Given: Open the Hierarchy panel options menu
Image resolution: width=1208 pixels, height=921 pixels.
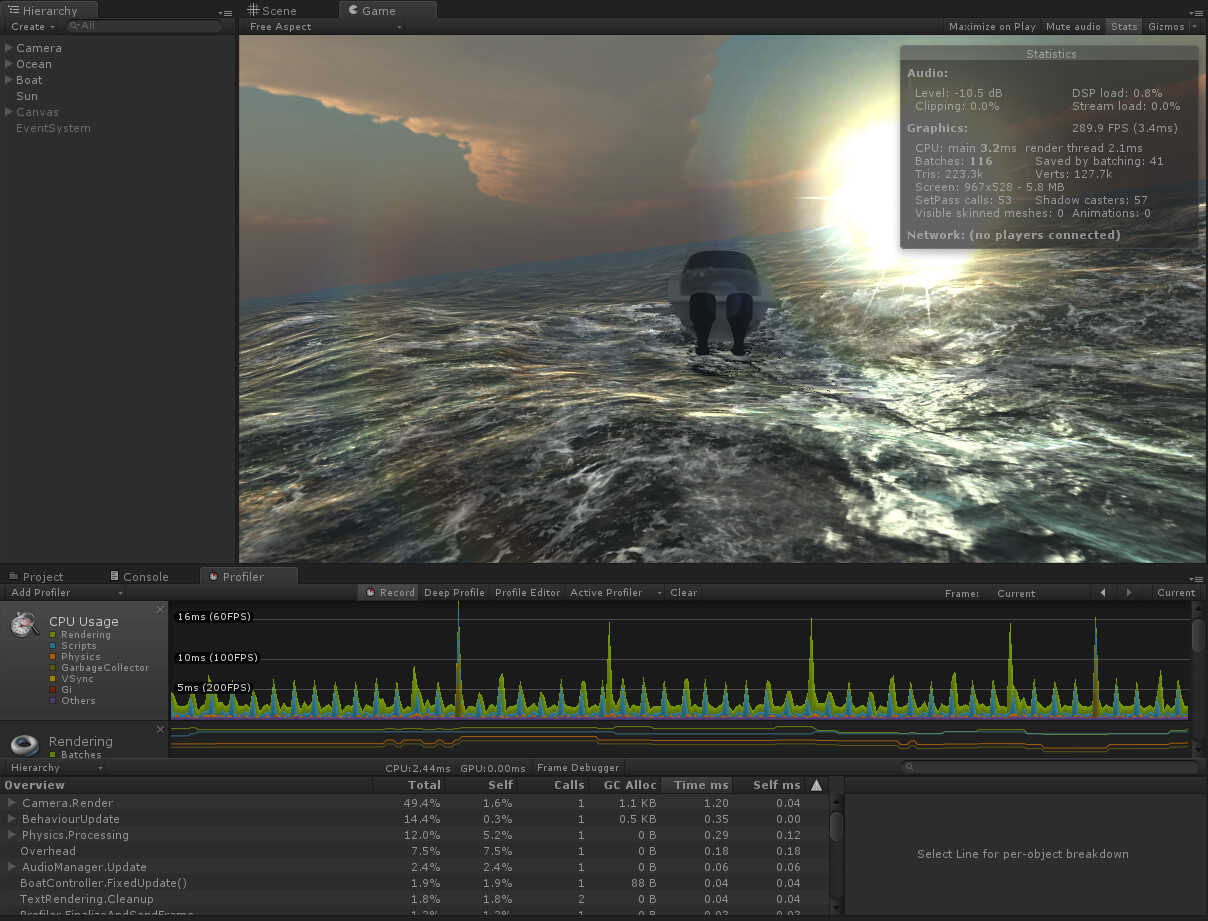Looking at the screenshot, I should click(x=226, y=12).
